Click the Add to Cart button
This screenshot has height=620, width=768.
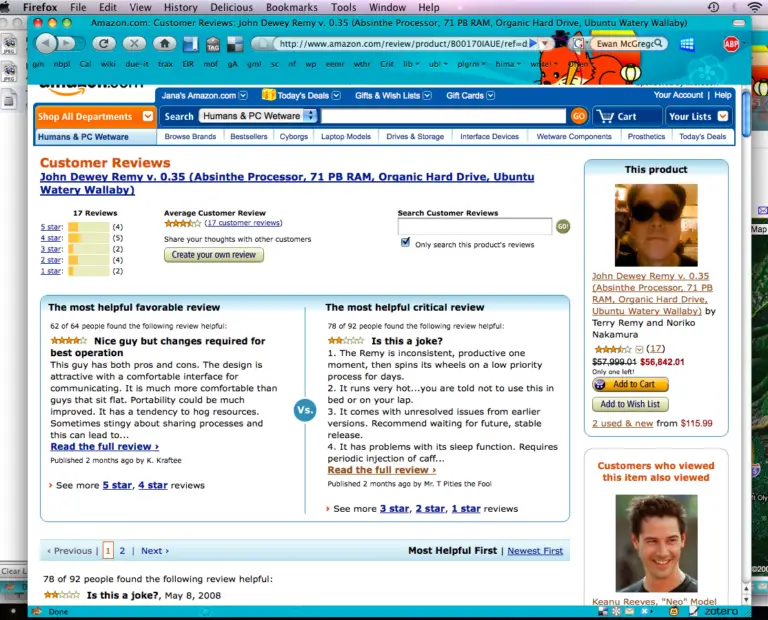pos(630,384)
